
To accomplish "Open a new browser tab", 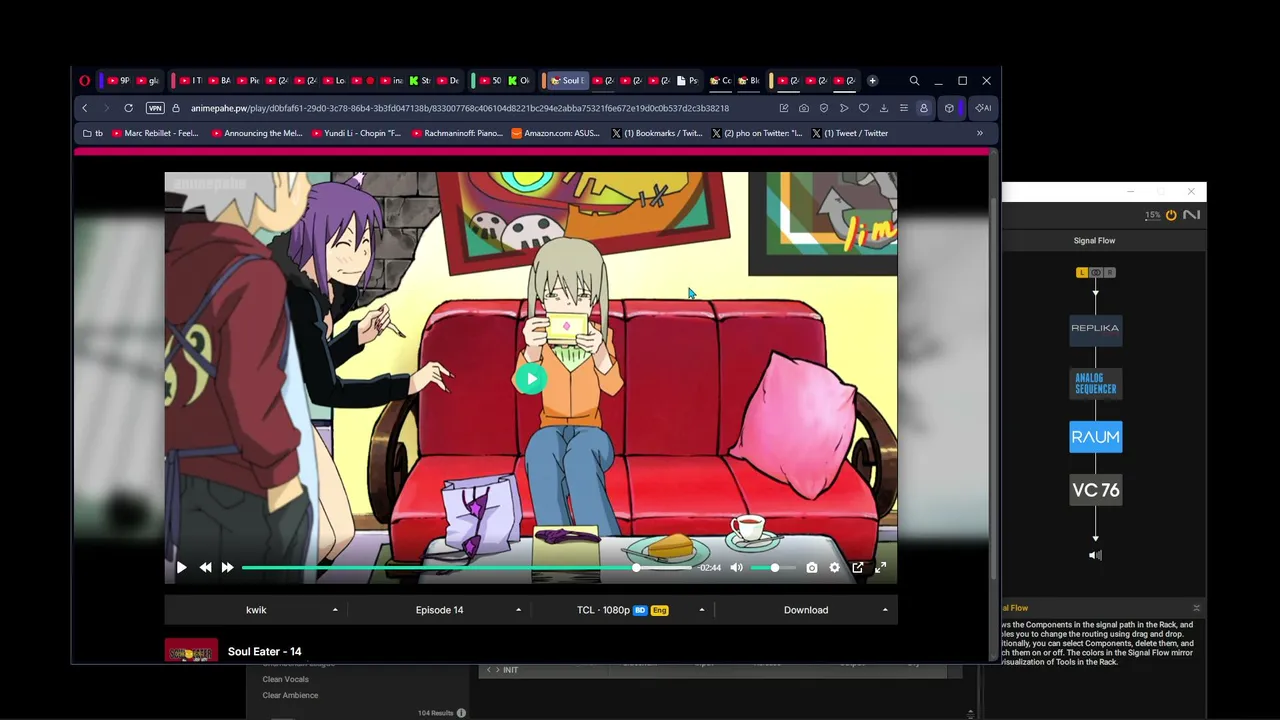I will pos(872,81).
